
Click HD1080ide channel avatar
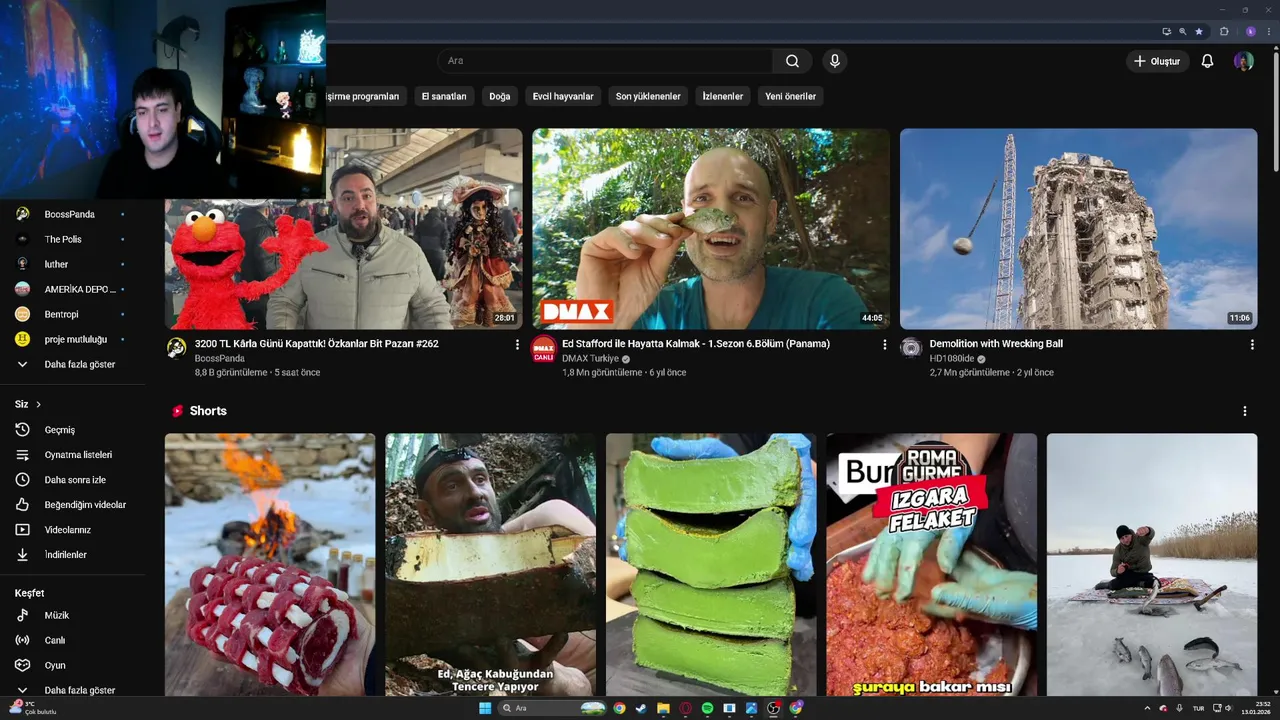(911, 348)
